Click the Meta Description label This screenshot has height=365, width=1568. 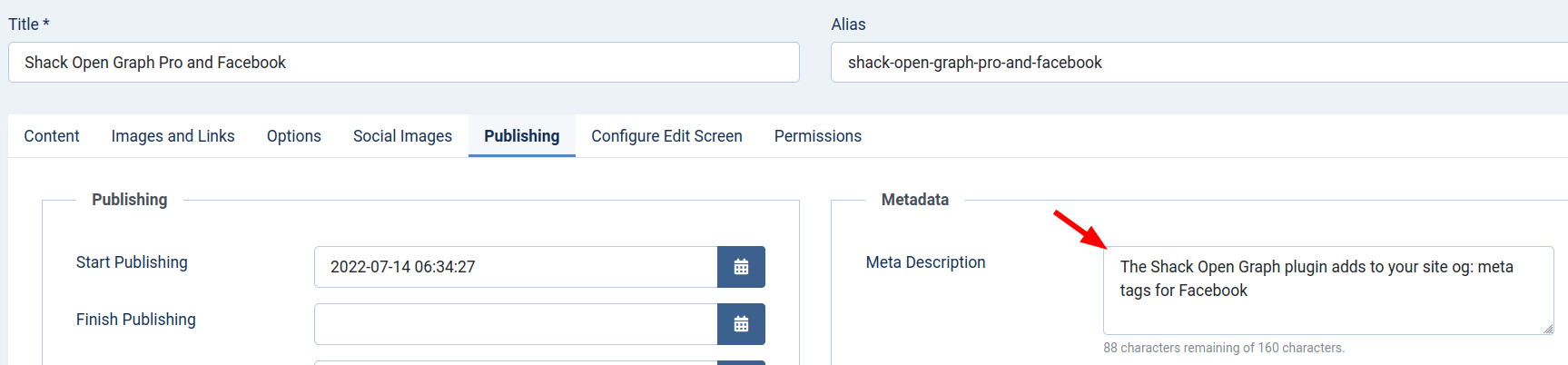(x=925, y=262)
